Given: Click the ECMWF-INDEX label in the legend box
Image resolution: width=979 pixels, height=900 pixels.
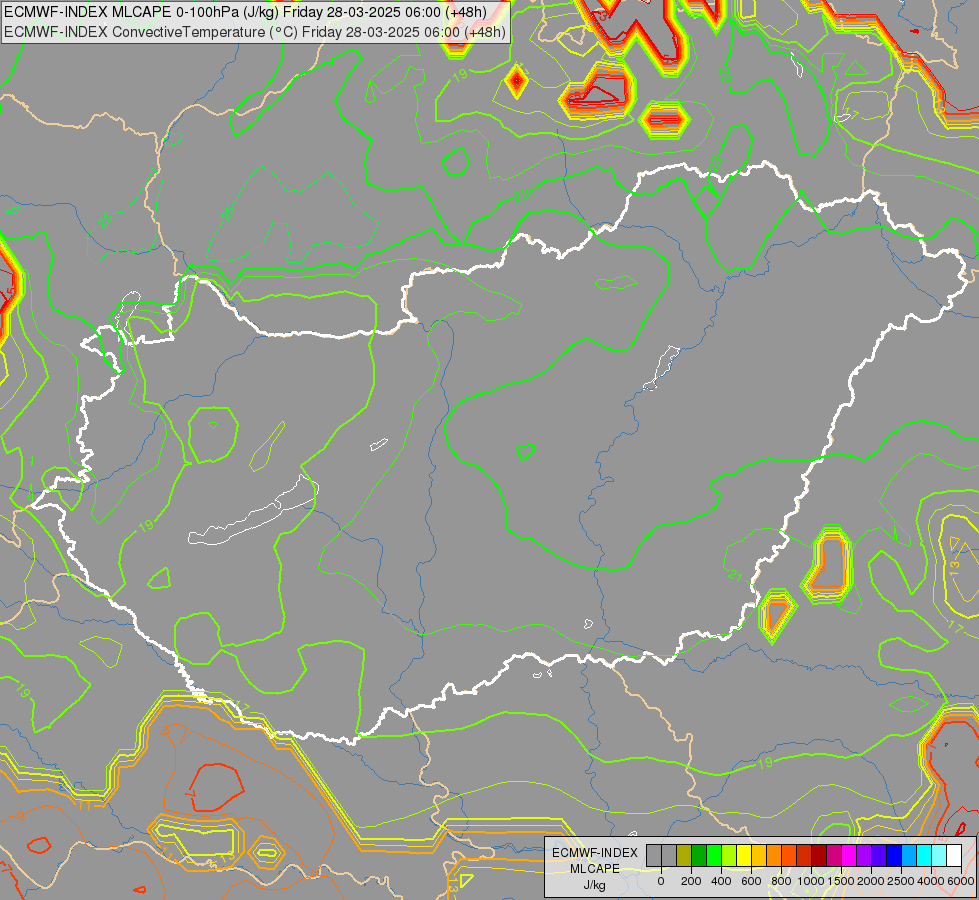Looking at the screenshot, I should [x=595, y=853].
